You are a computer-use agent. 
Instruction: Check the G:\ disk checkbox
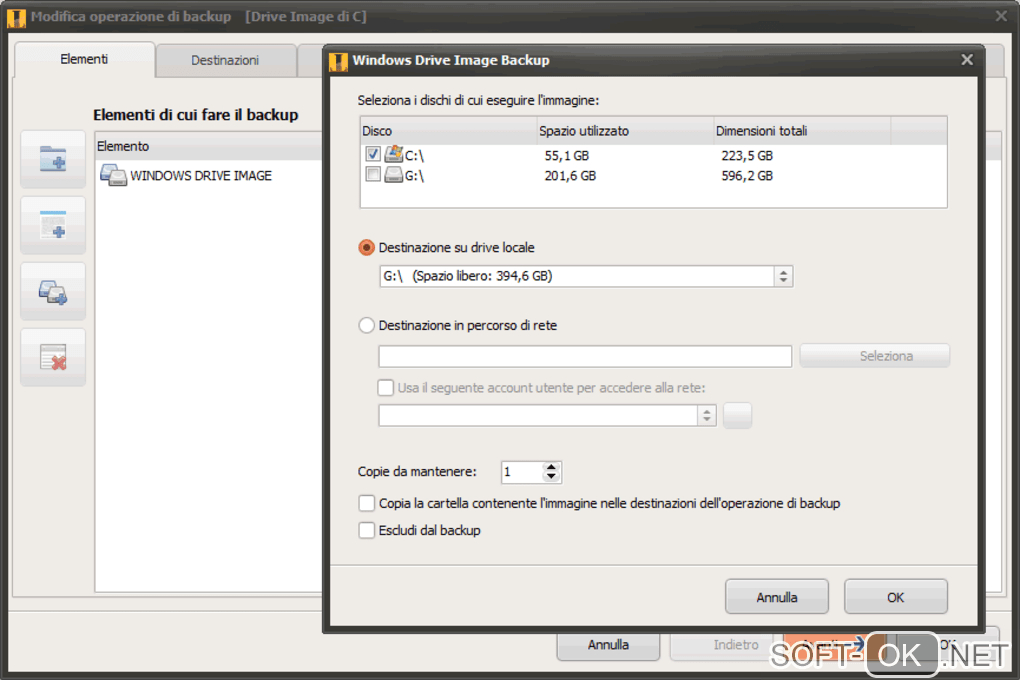(x=373, y=174)
